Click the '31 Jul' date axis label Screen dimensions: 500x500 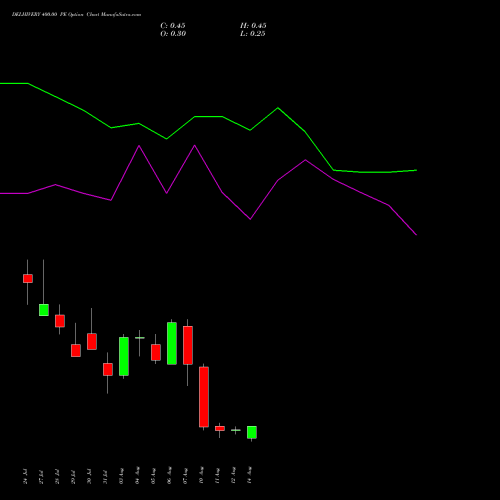(x=106, y=476)
